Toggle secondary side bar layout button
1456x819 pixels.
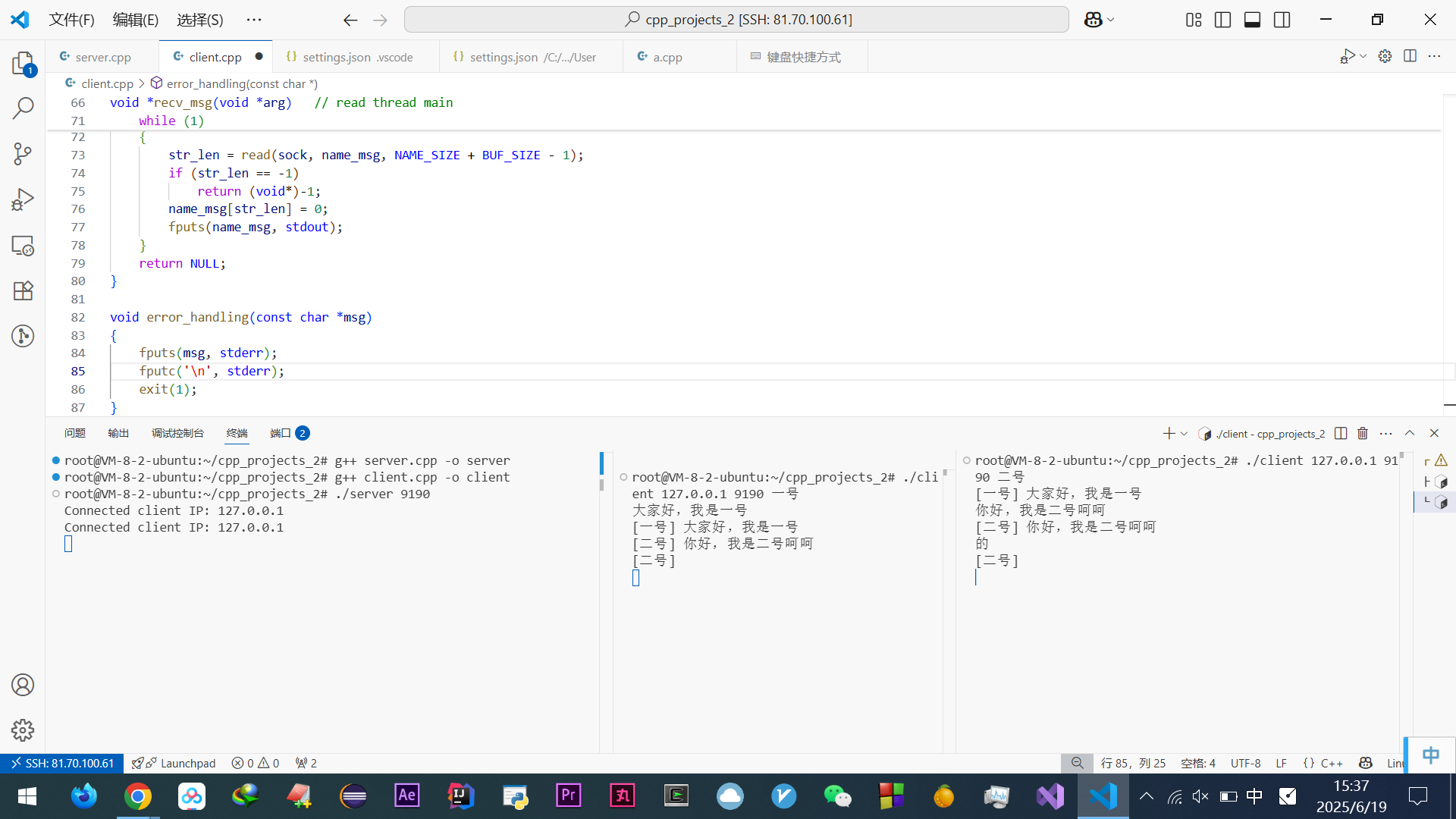click(1282, 20)
